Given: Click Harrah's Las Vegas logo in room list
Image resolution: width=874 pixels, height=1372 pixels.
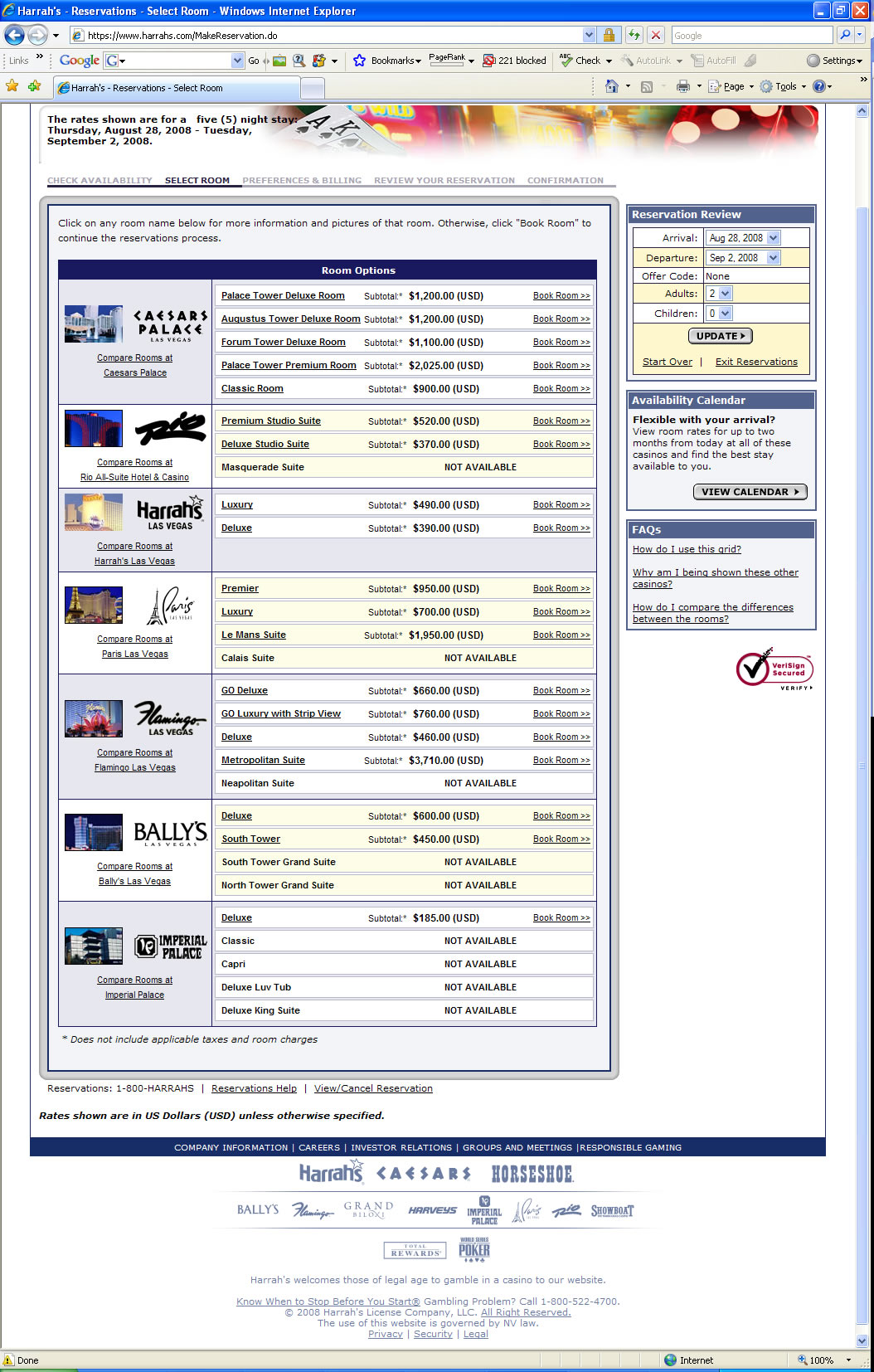Looking at the screenshot, I should tap(170, 513).
